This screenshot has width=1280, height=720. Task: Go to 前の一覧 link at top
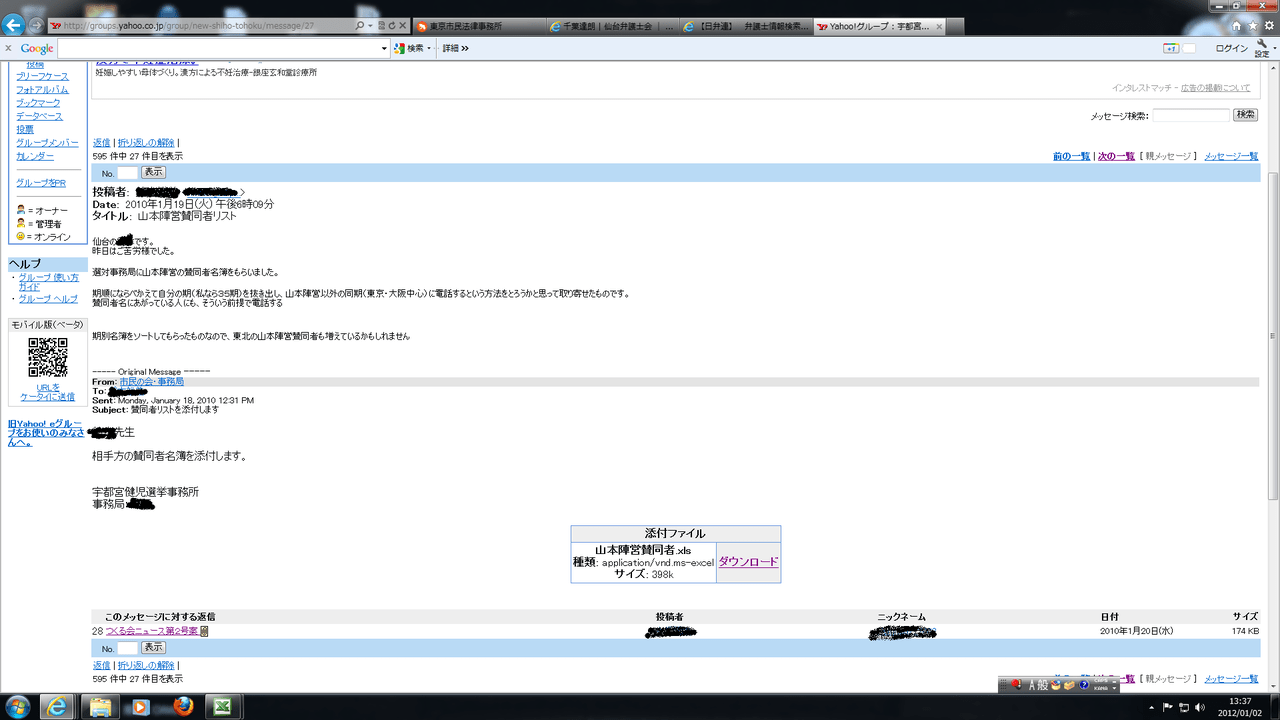(1071, 156)
